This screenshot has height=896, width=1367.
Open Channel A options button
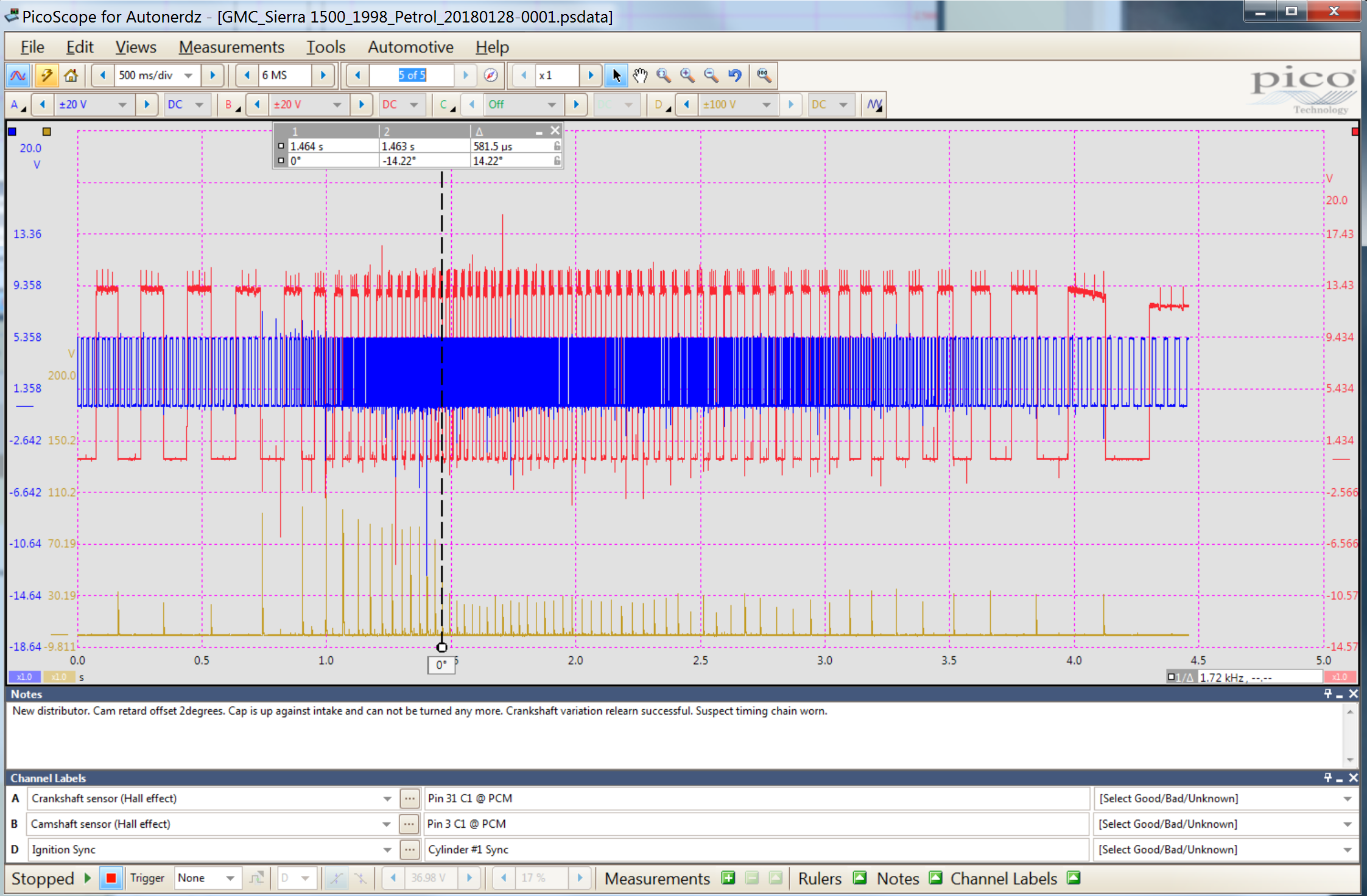pyautogui.click(x=18, y=105)
